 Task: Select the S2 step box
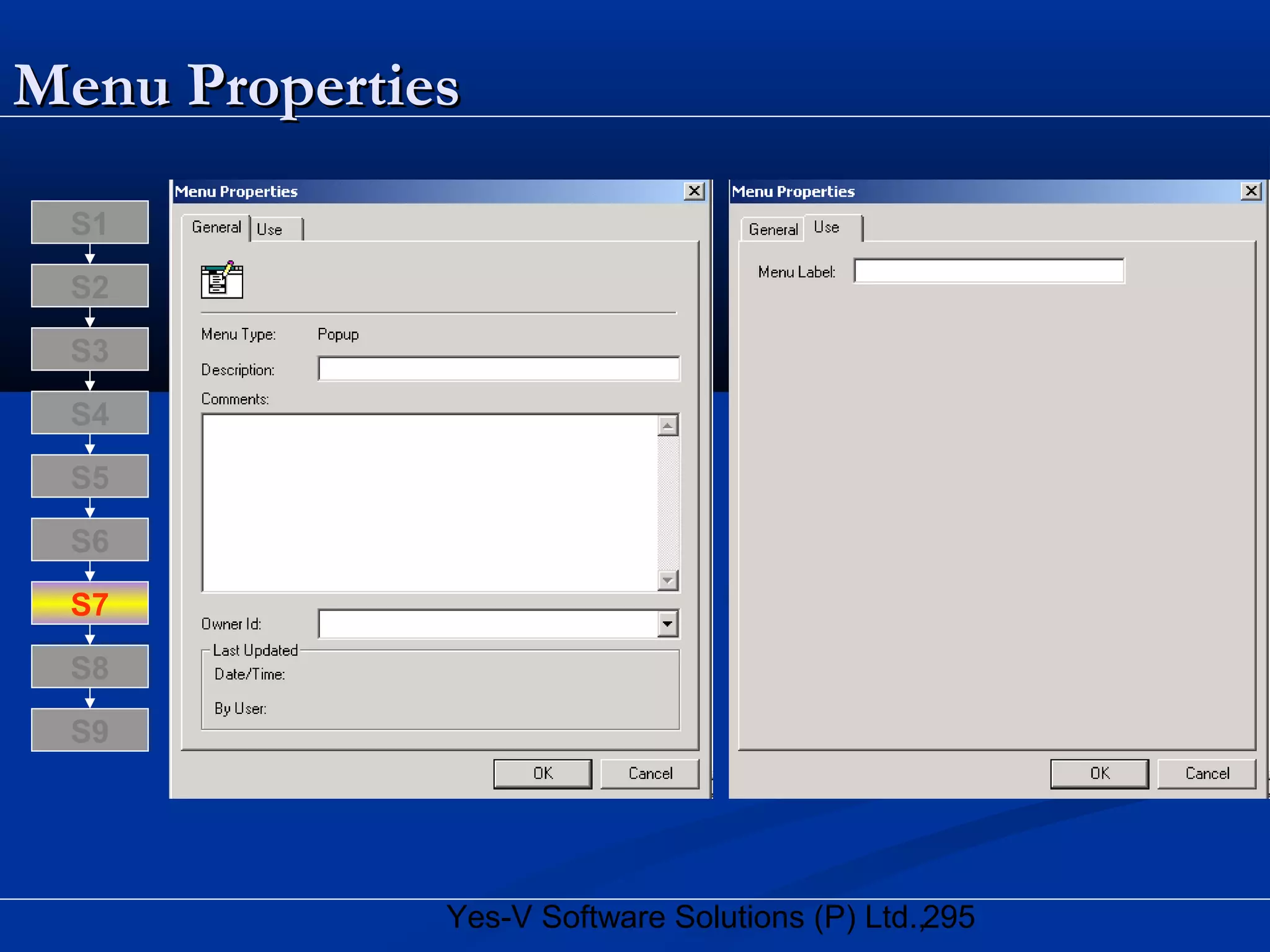pyautogui.click(x=90, y=286)
